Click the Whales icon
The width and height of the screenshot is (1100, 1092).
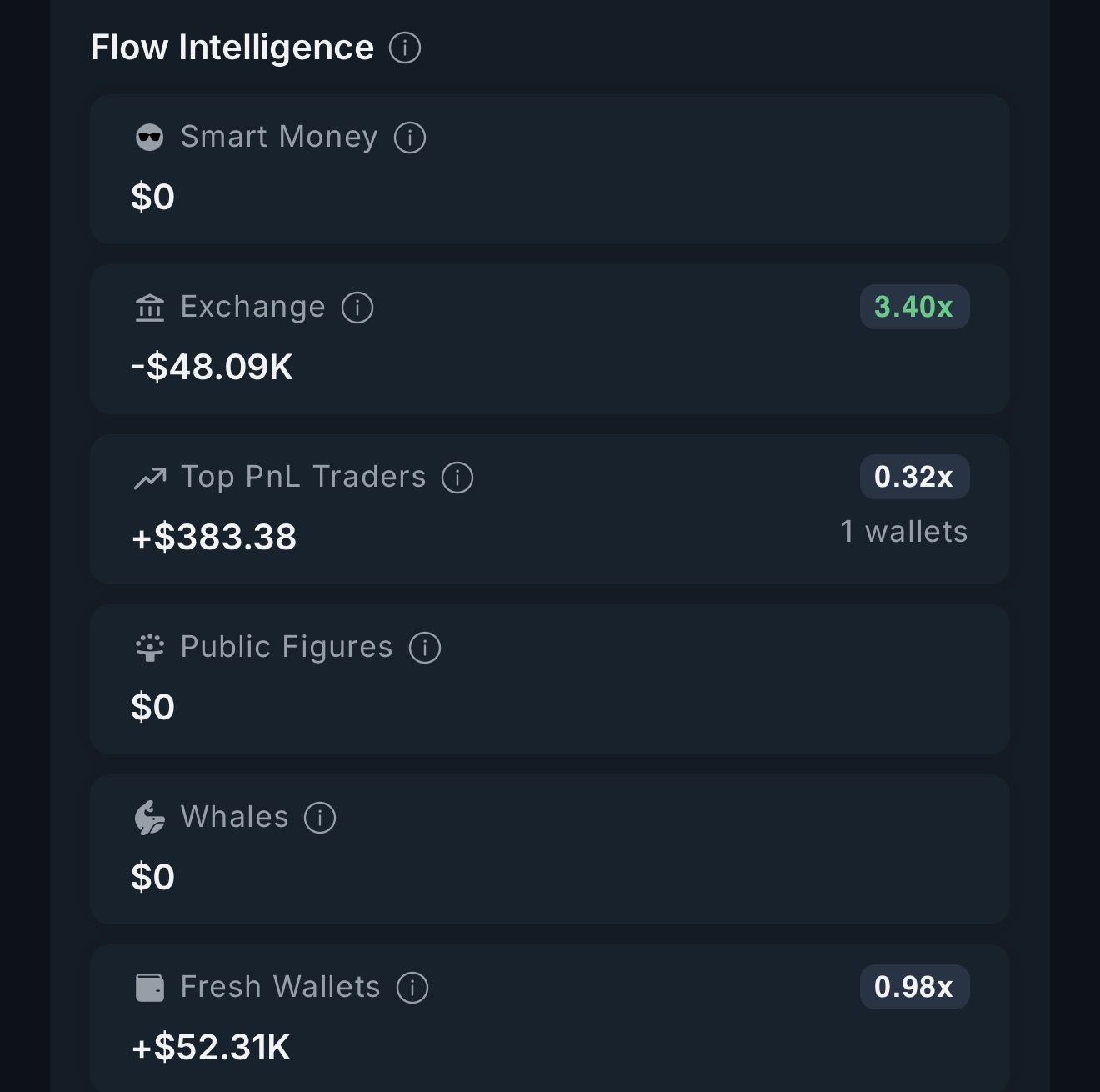pyautogui.click(x=150, y=818)
